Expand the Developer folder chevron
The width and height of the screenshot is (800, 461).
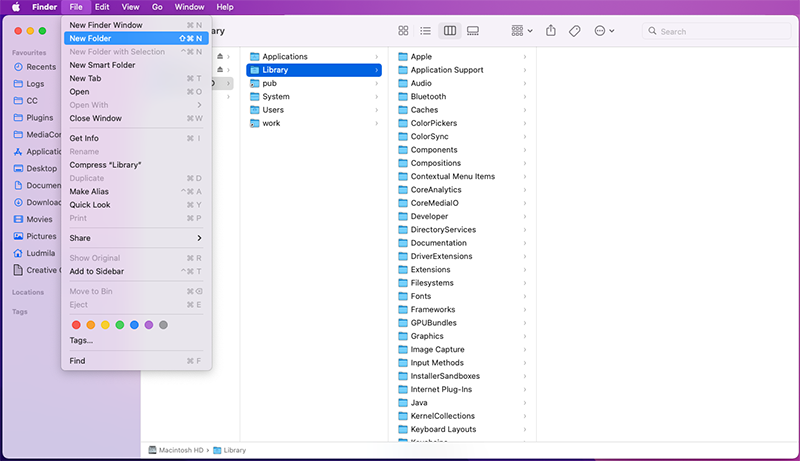pos(524,216)
